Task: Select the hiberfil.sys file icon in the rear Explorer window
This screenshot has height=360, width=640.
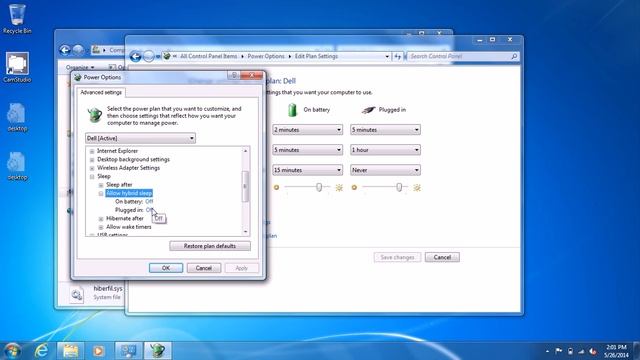Action: point(77,295)
